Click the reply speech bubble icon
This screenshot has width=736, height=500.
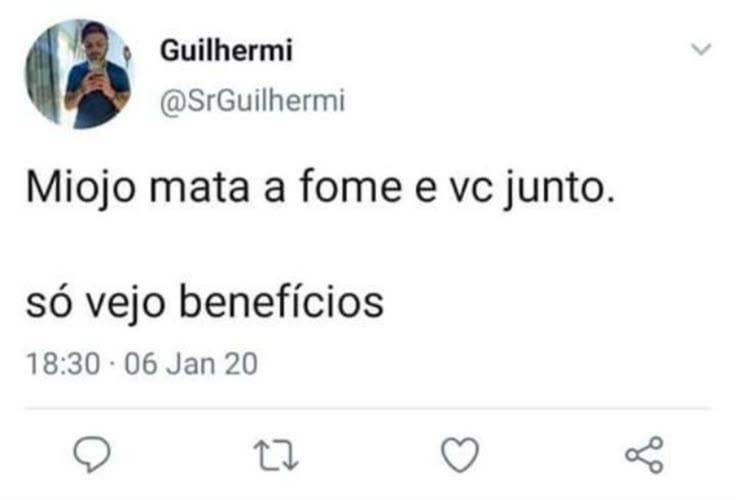(92, 455)
